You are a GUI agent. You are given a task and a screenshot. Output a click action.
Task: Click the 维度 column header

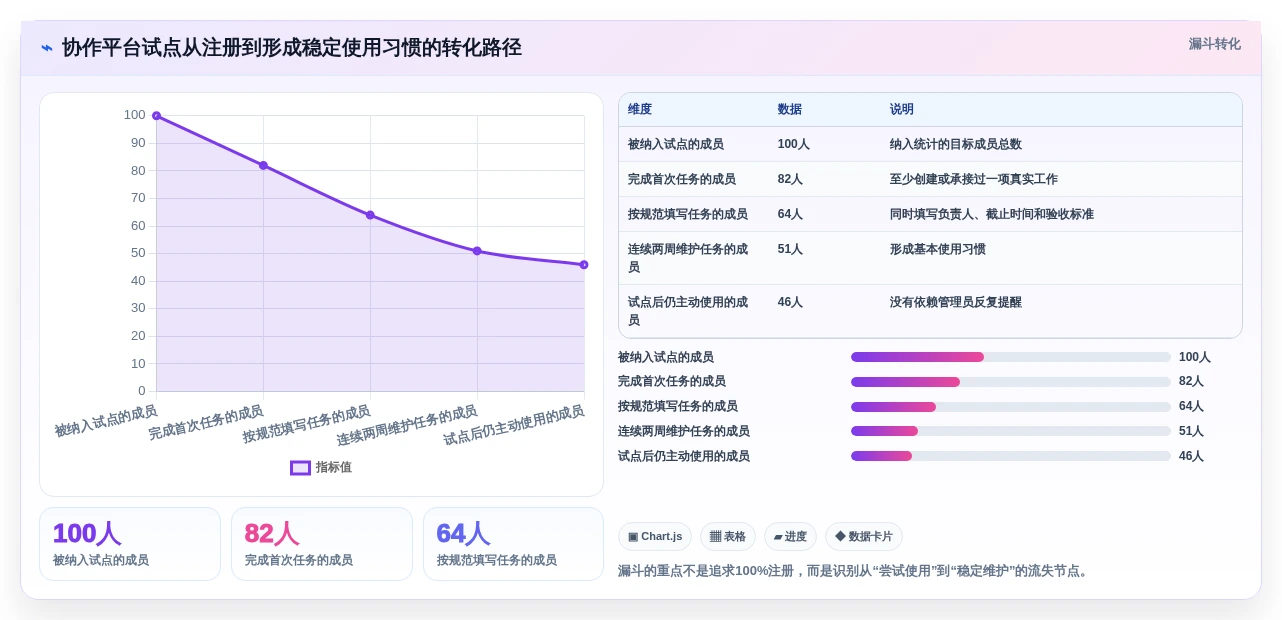(640, 109)
